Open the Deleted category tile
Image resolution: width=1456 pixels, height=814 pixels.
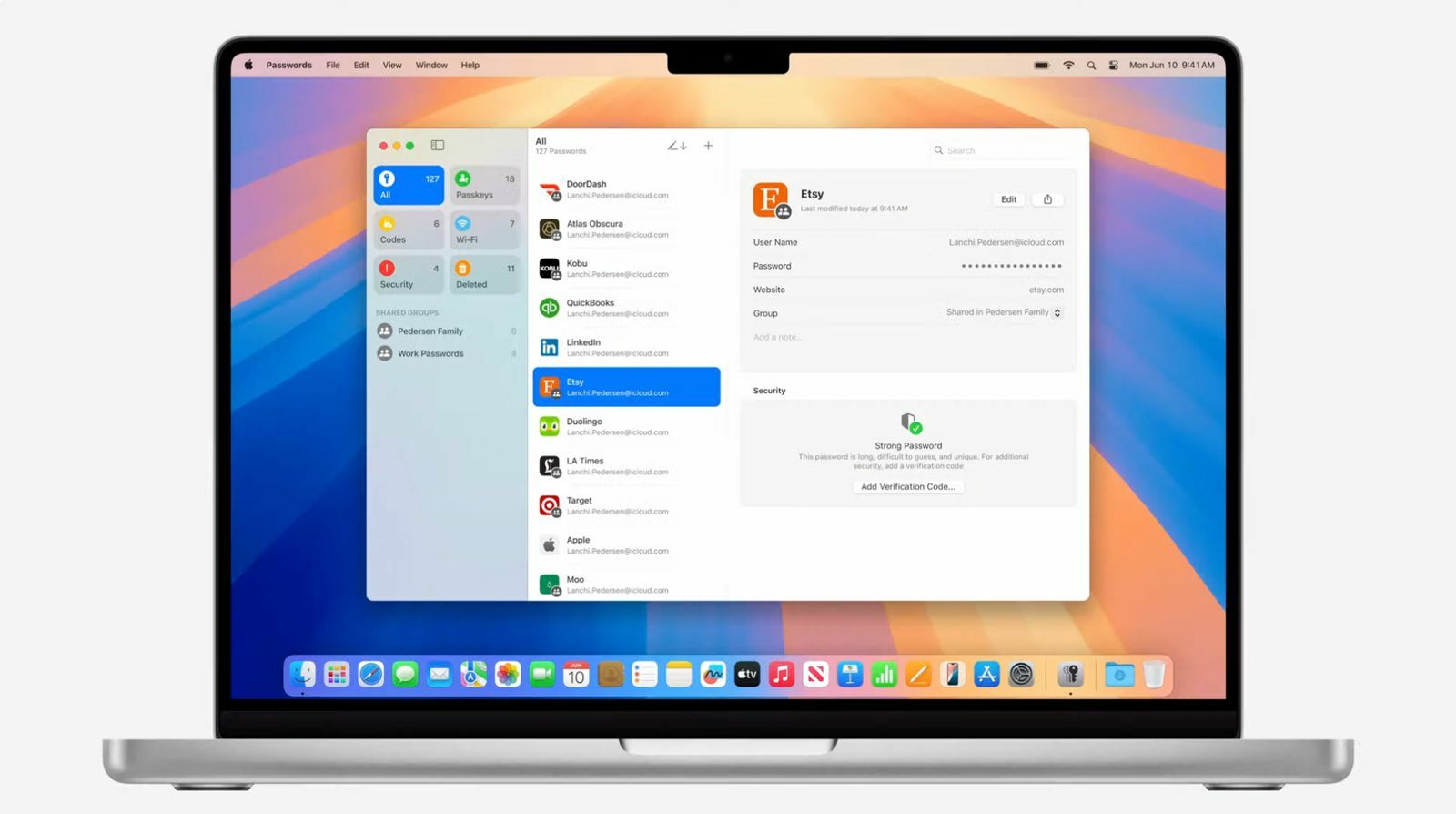pos(484,274)
